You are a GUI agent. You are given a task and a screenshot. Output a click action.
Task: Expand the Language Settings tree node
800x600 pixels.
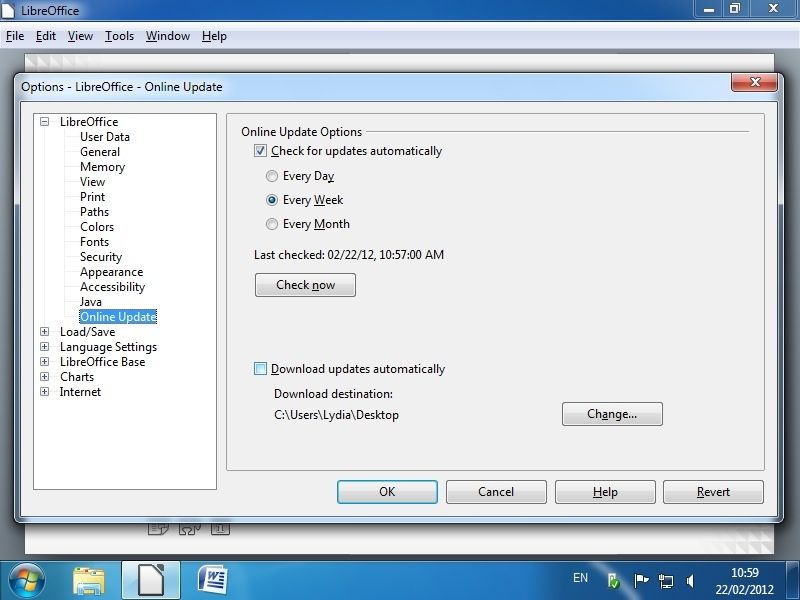44,346
